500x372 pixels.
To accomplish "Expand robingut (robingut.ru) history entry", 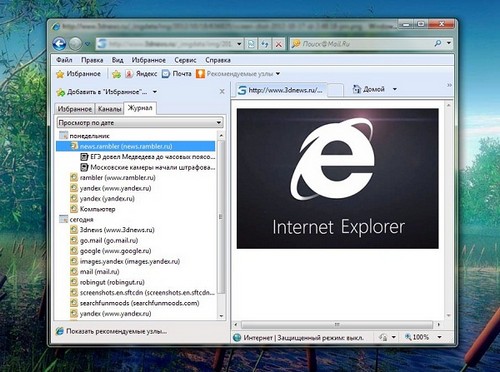I will point(107,282).
